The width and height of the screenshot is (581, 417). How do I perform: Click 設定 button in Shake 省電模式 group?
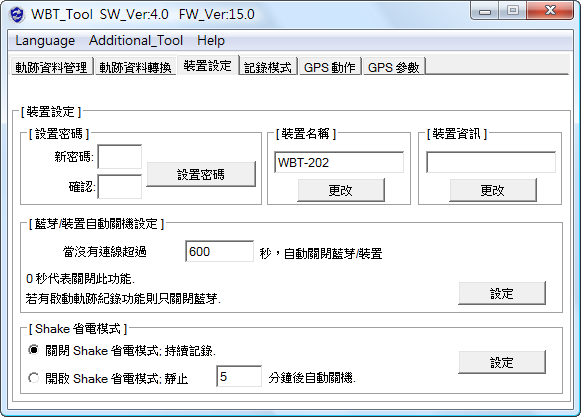(x=502, y=362)
